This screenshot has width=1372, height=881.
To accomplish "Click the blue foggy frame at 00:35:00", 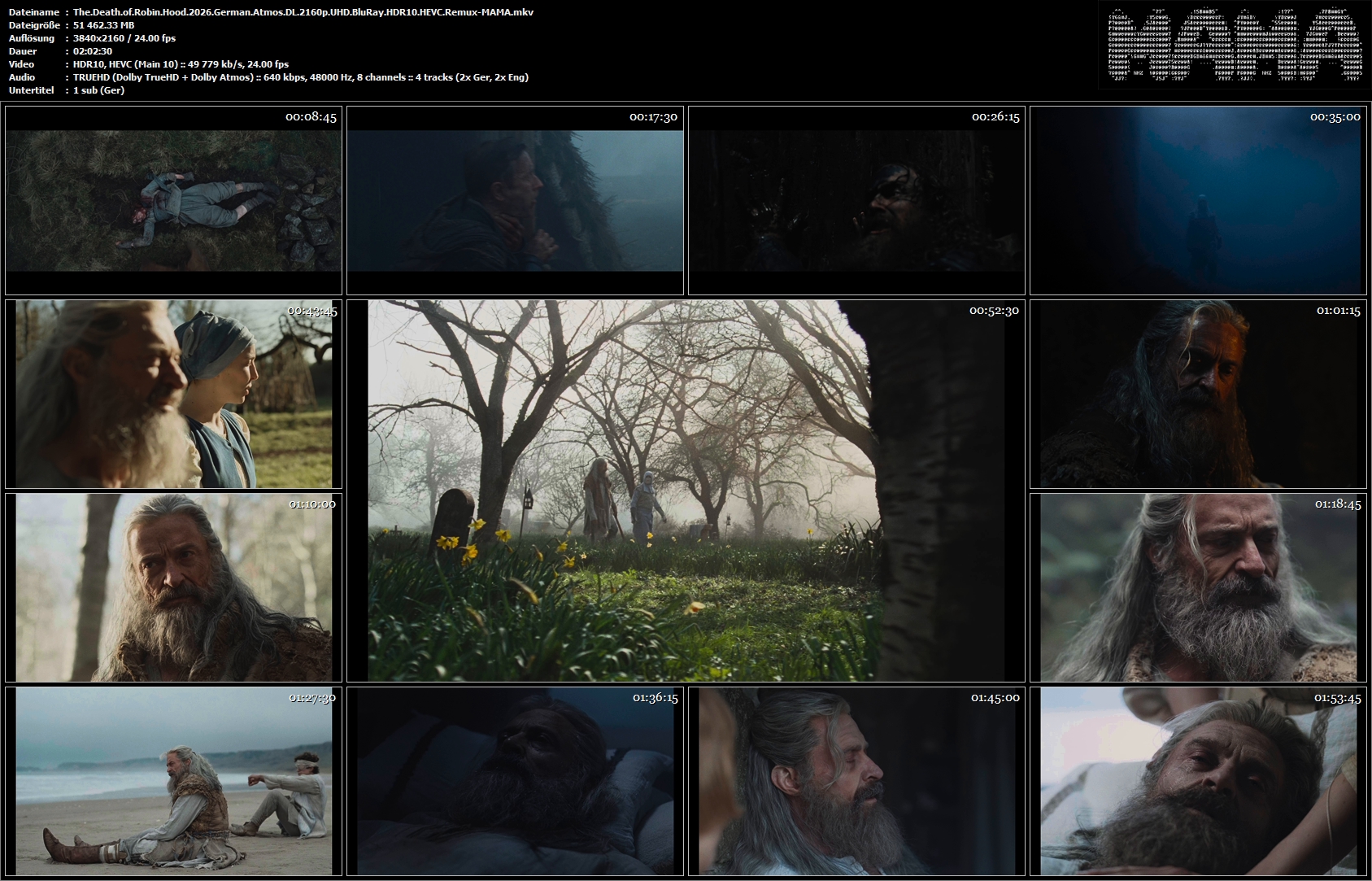I will click(1198, 200).
